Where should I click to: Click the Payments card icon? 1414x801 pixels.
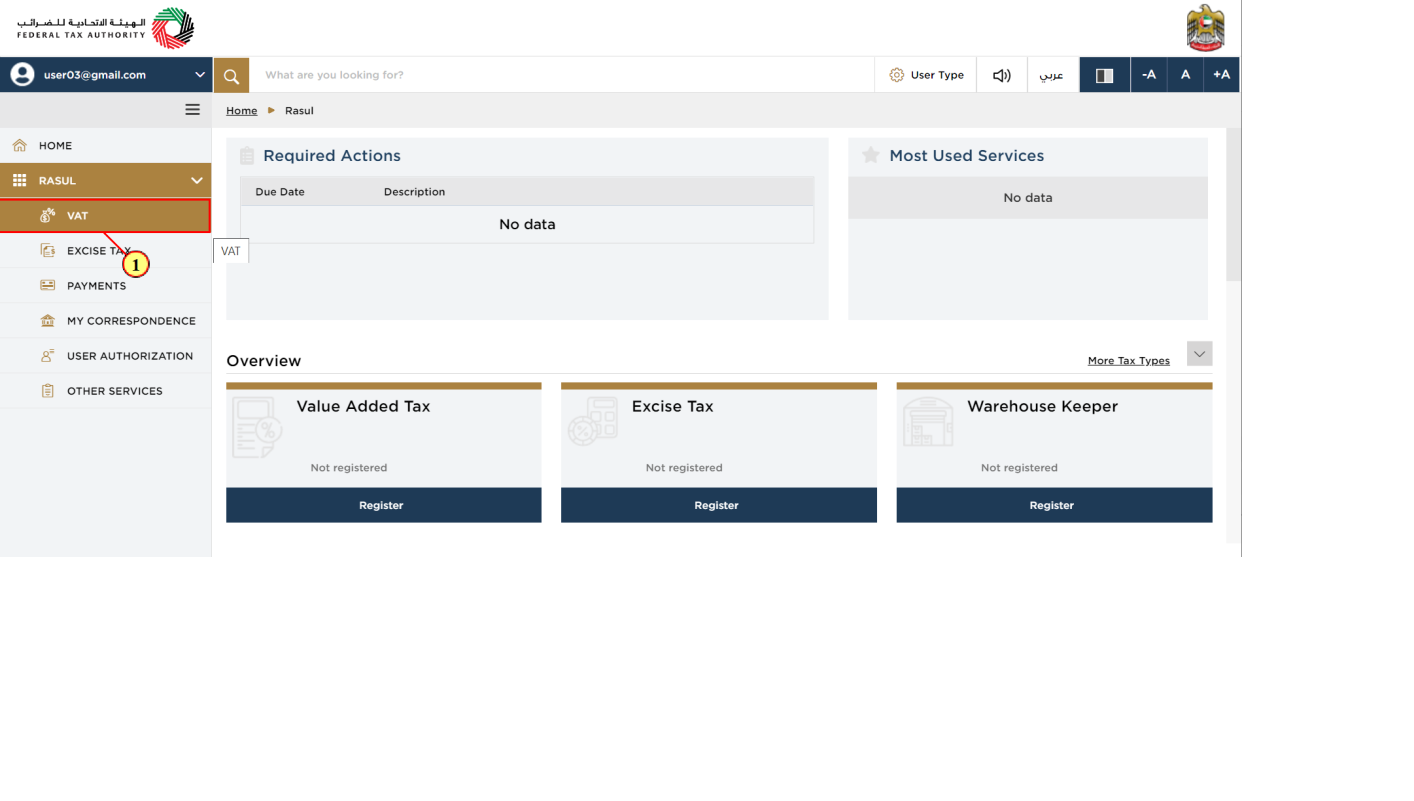[47, 286]
